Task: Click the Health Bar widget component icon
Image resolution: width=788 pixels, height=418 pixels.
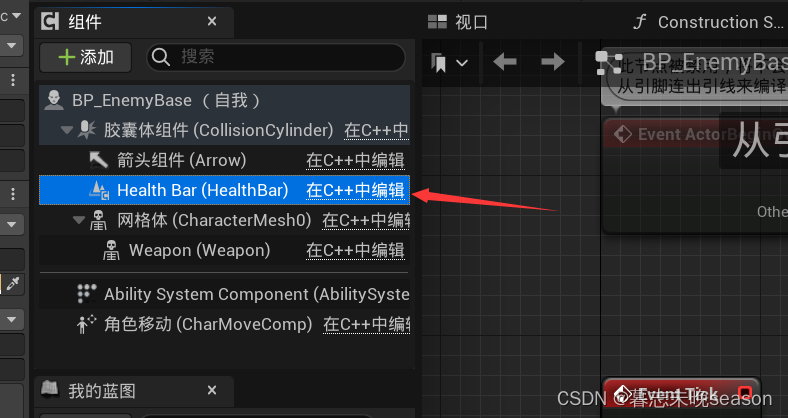Action: click(x=99, y=190)
